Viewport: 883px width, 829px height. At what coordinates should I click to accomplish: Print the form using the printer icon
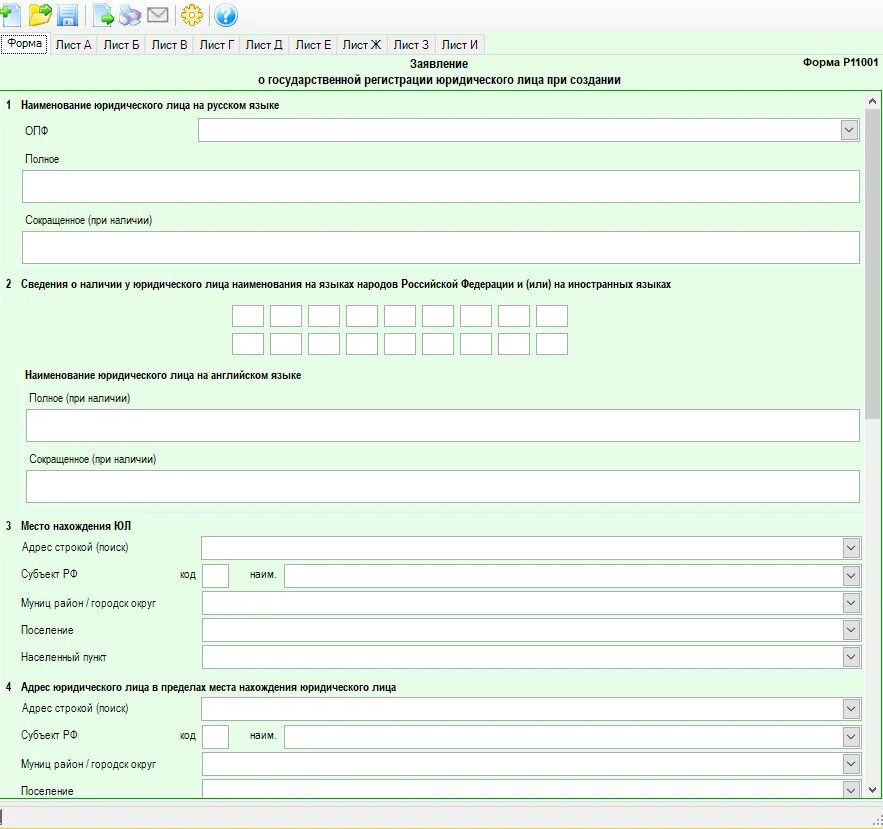click(130, 15)
